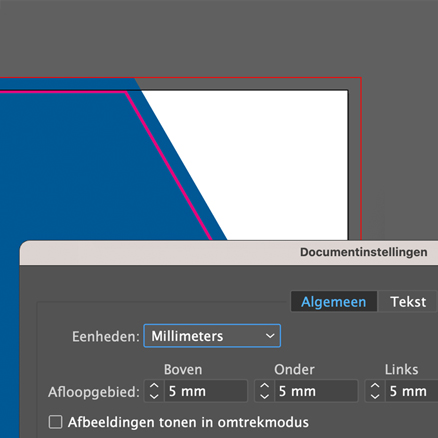
Task: Increase the Boven bleed value with up arrow
Action: point(154,386)
